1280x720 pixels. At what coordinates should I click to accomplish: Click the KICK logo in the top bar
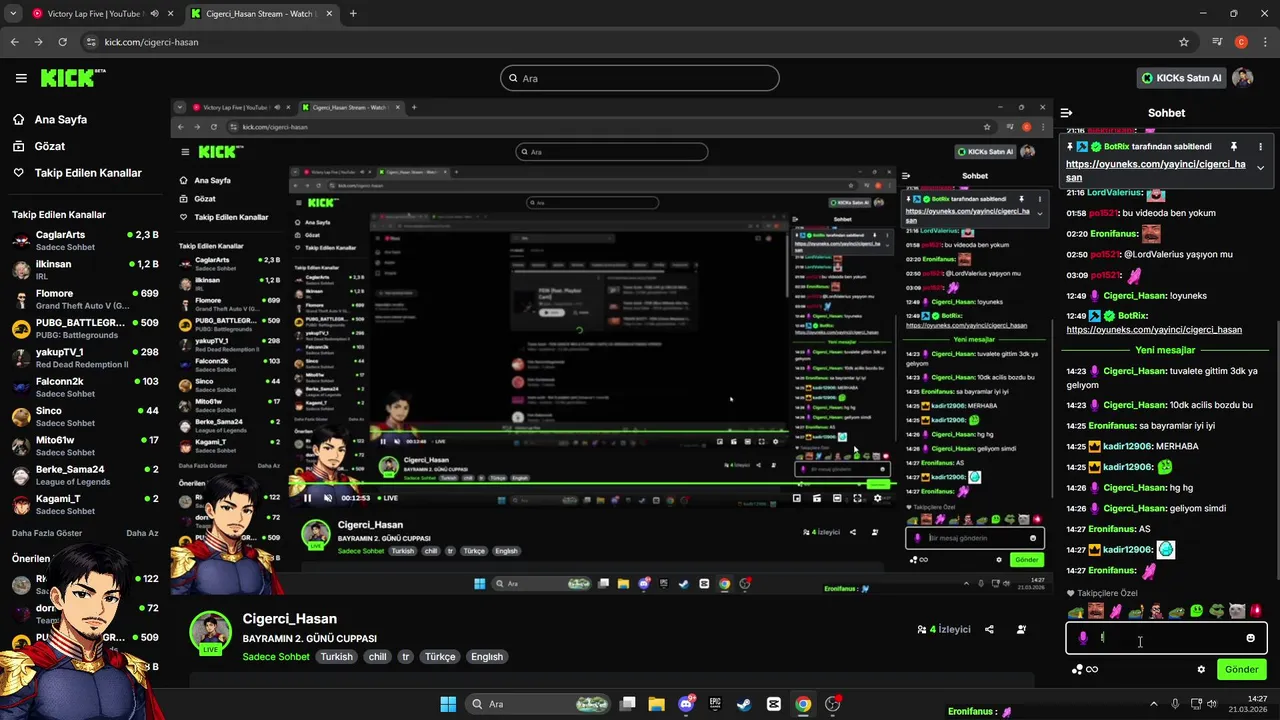[72, 78]
